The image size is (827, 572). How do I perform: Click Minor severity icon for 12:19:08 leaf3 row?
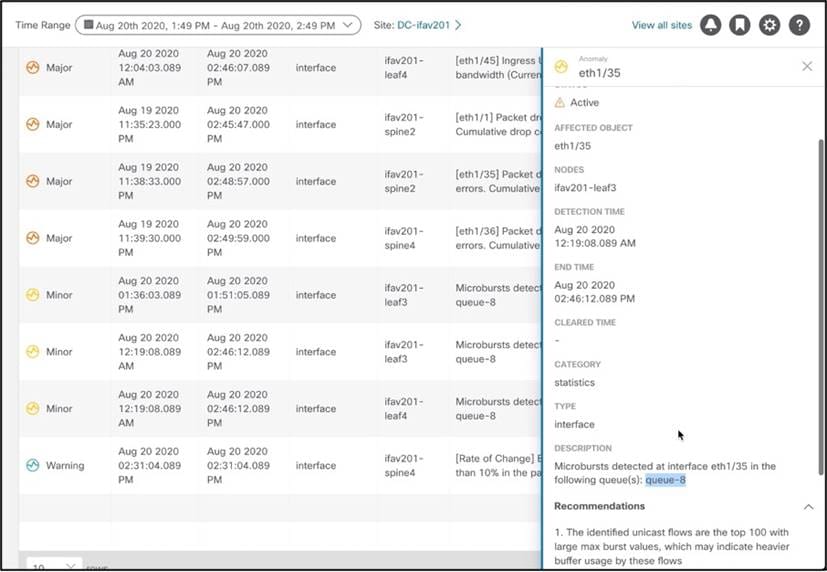(x=33, y=352)
